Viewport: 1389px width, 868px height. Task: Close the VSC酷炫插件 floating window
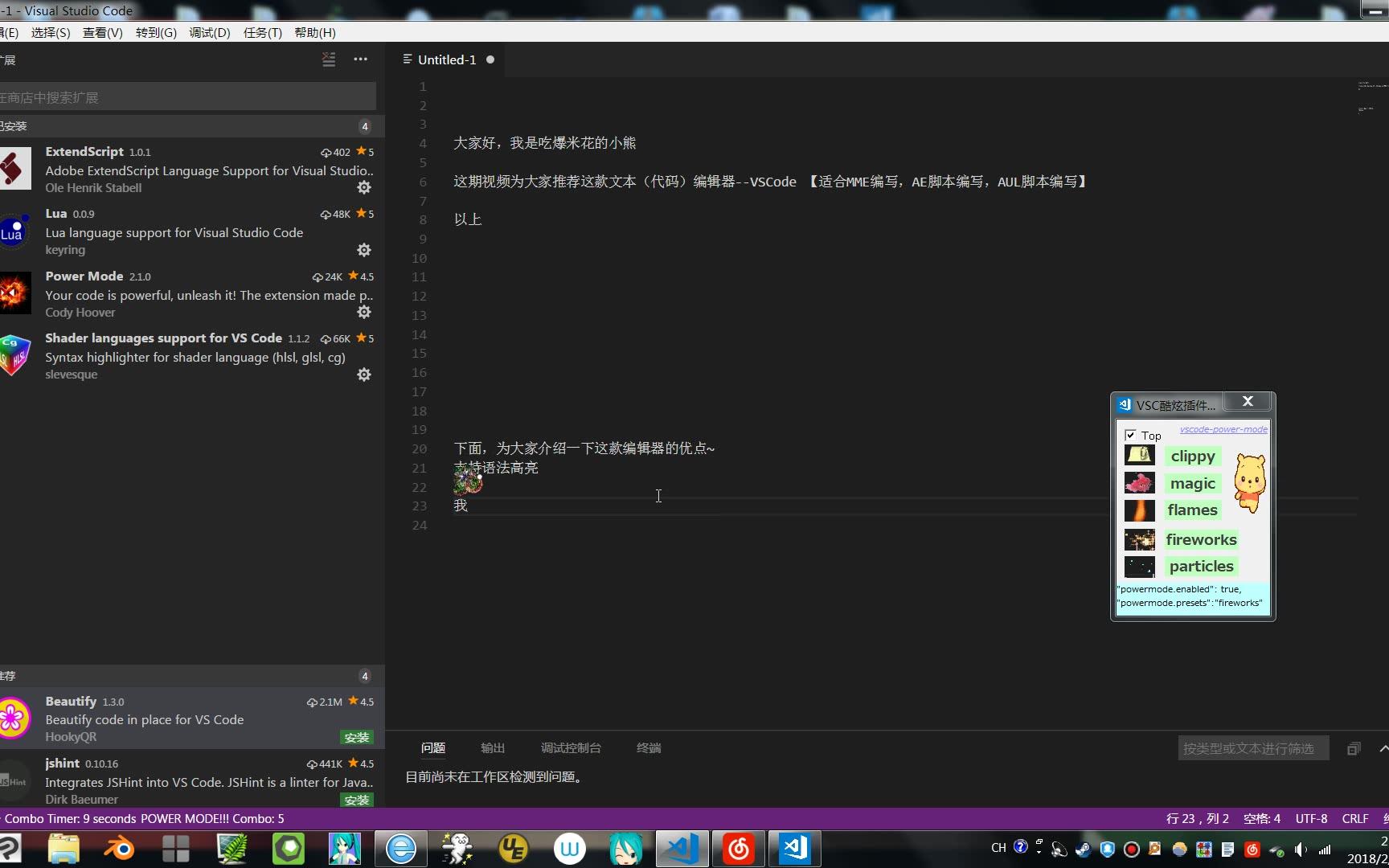[1248, 401]
